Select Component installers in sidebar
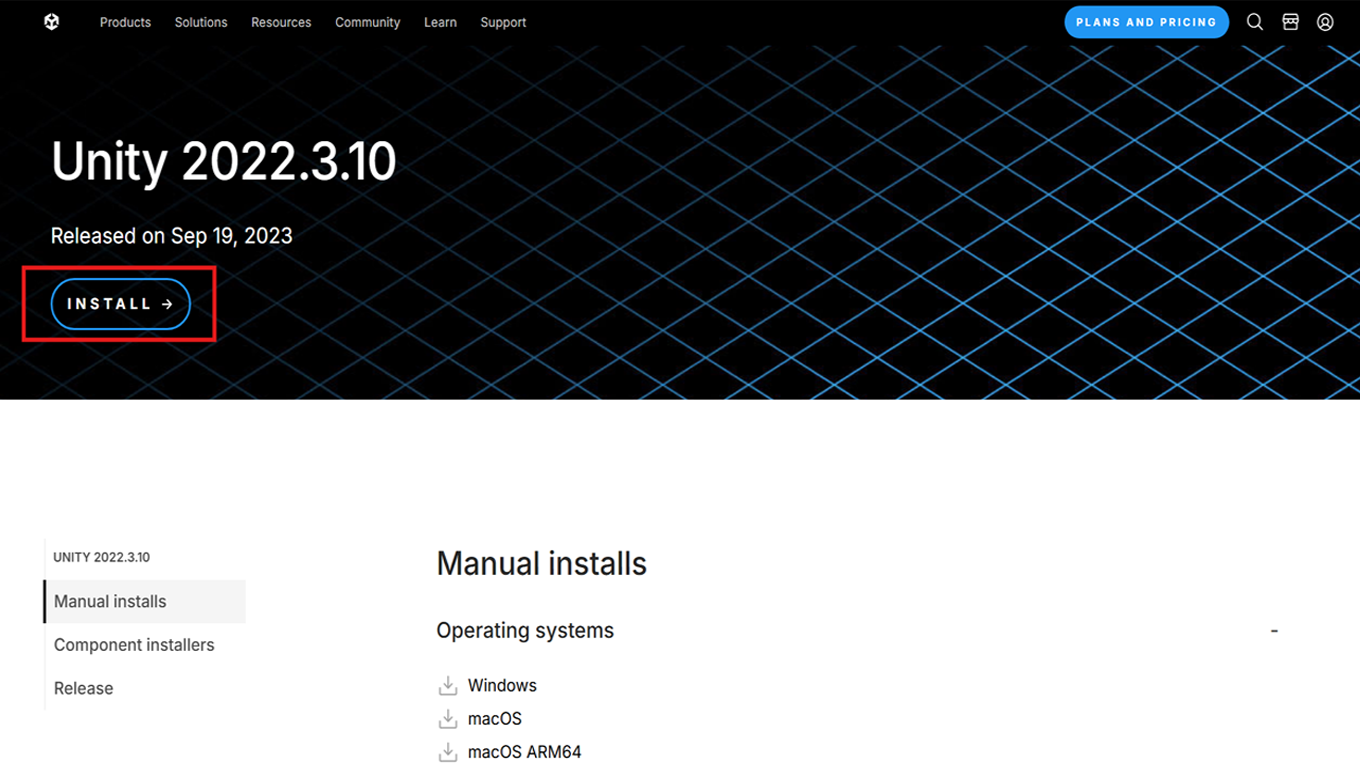1360x765 pixels. point(134,645)
